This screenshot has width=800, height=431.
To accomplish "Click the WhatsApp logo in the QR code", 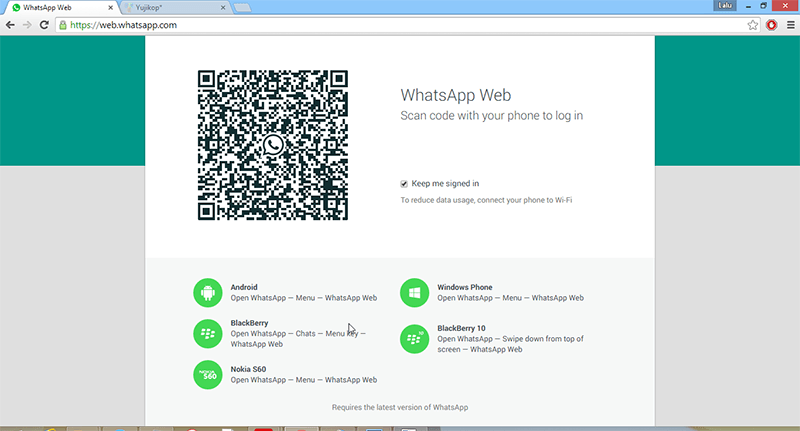I will pos(273,145).
